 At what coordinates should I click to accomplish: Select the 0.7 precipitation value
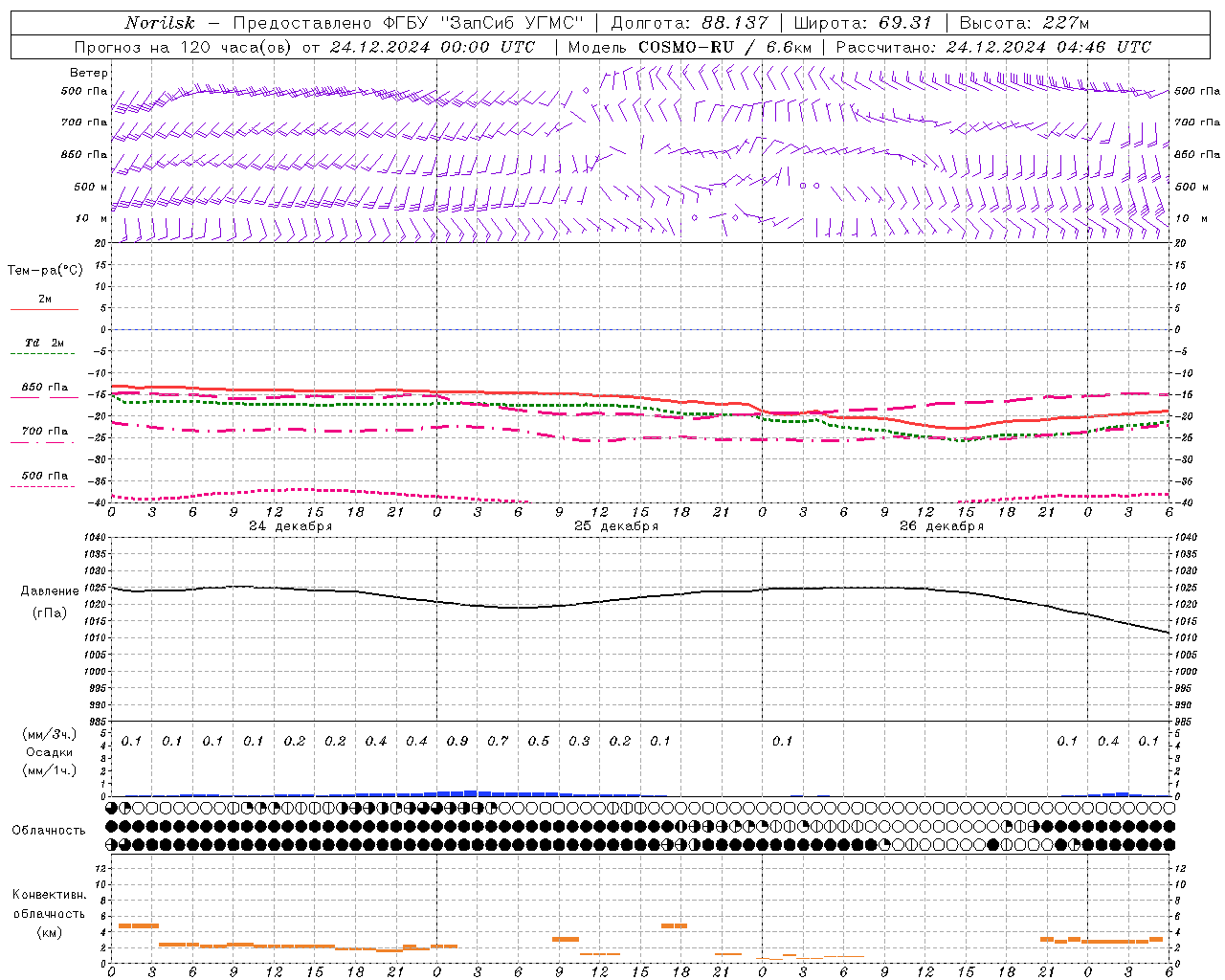click(498, 741)
